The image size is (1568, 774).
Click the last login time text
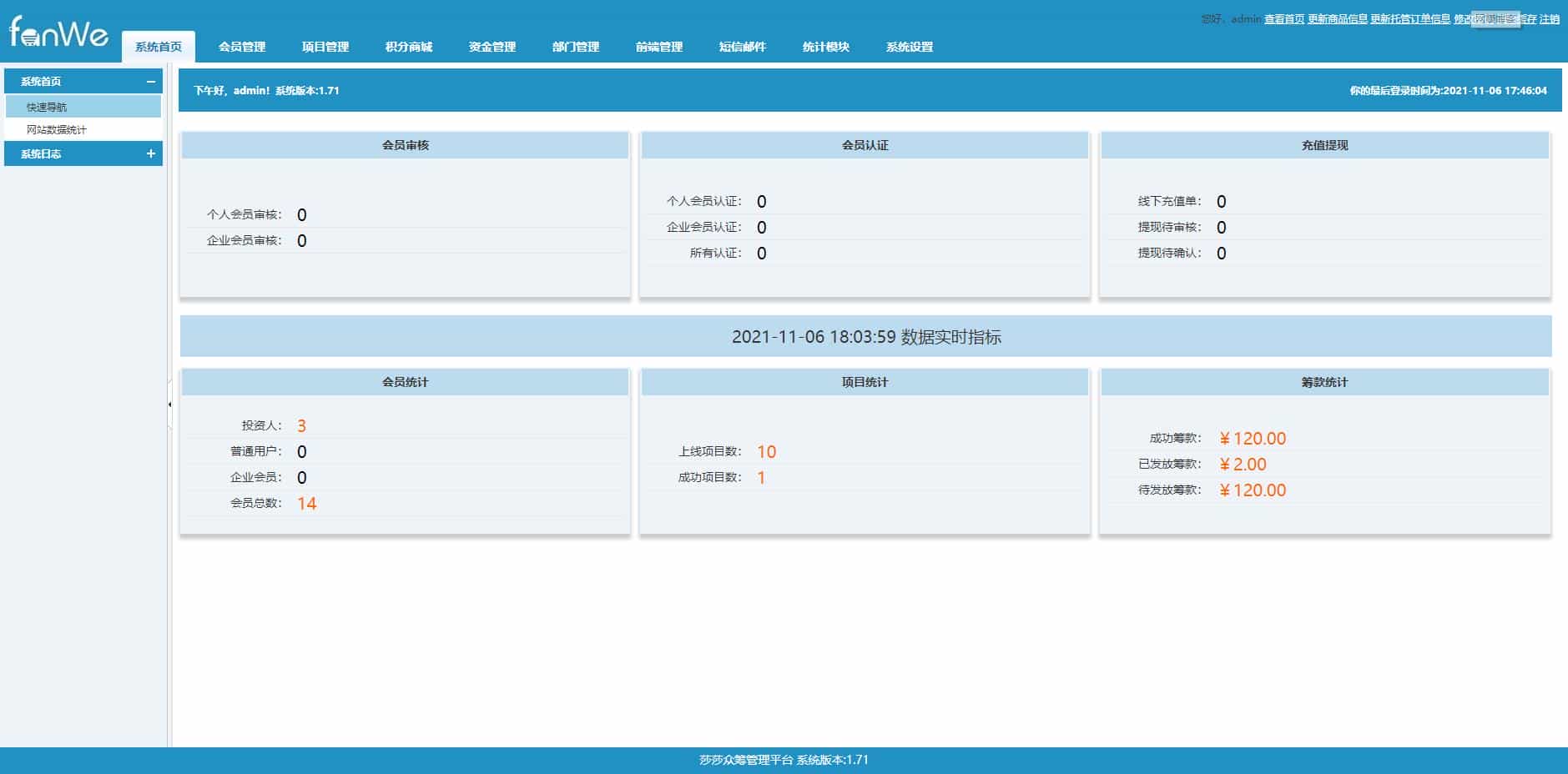pos(1449,91)
